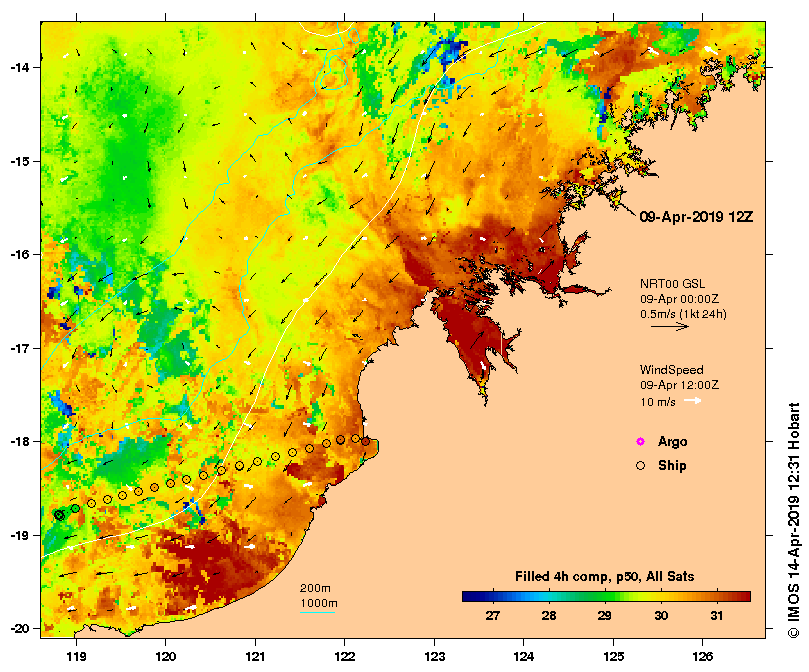Click the dark red end of the colorbar
The height and width of the screenshot is (672, 809).
coord(745,596)
